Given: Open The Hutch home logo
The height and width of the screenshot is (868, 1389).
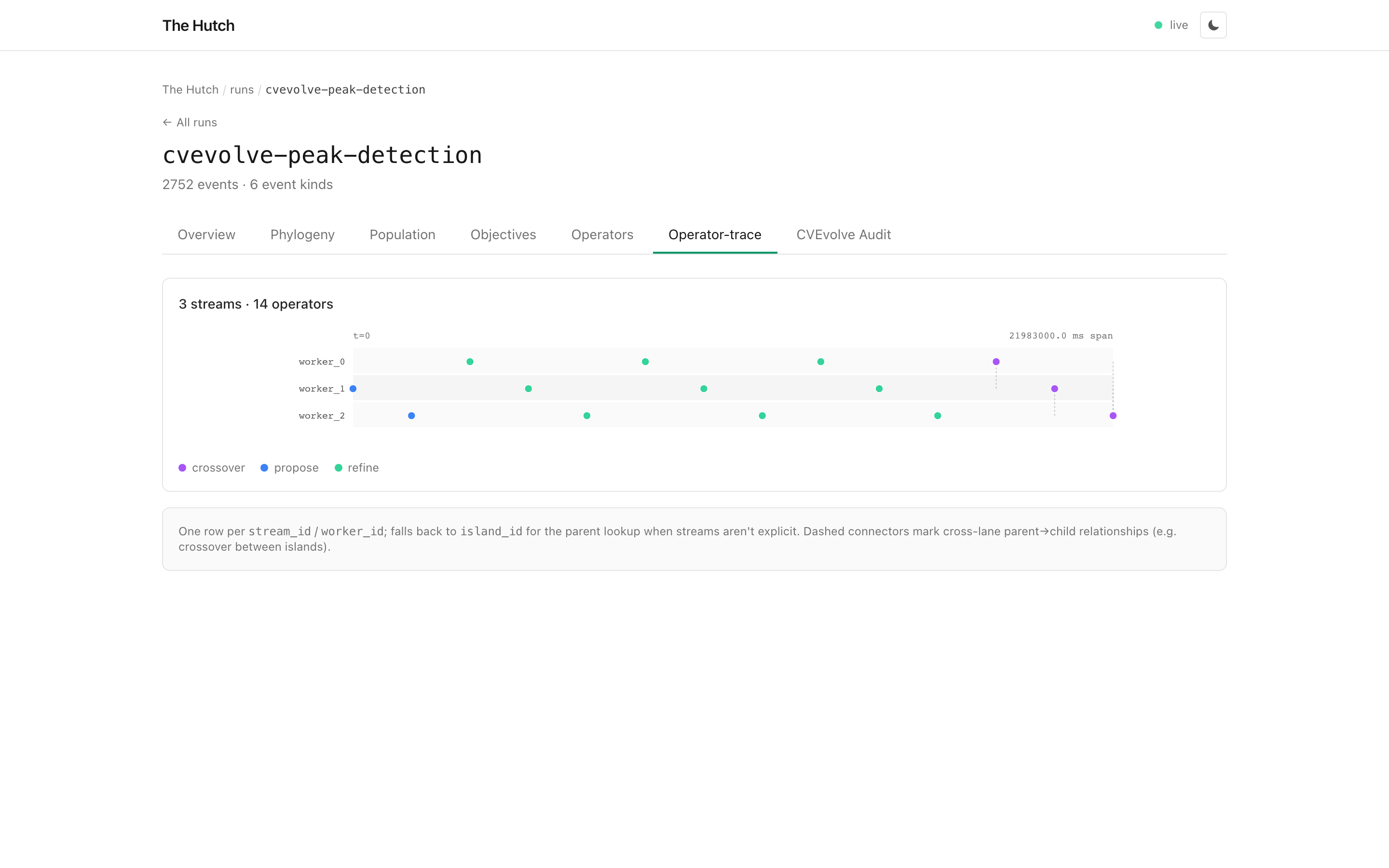Looking at the screenshot, I should [198, 25].
